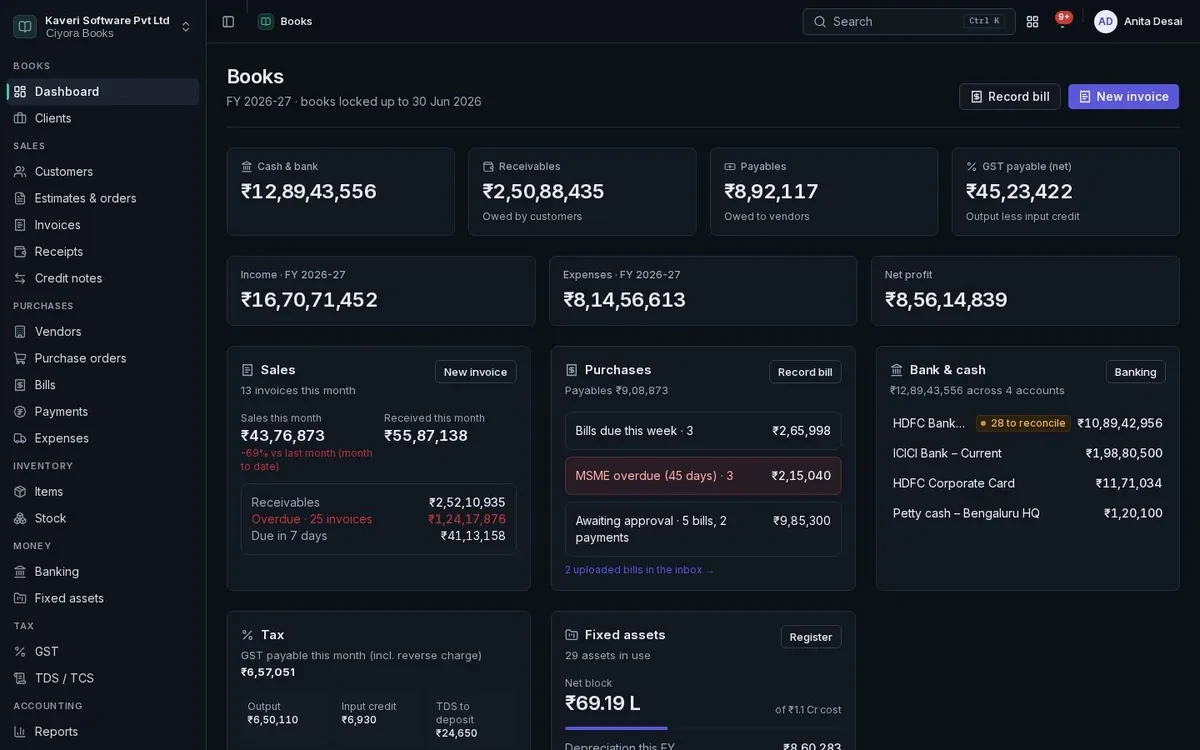Go to Customers page
The width and height of the screenshot is (1200, 750).
point(103,172)
